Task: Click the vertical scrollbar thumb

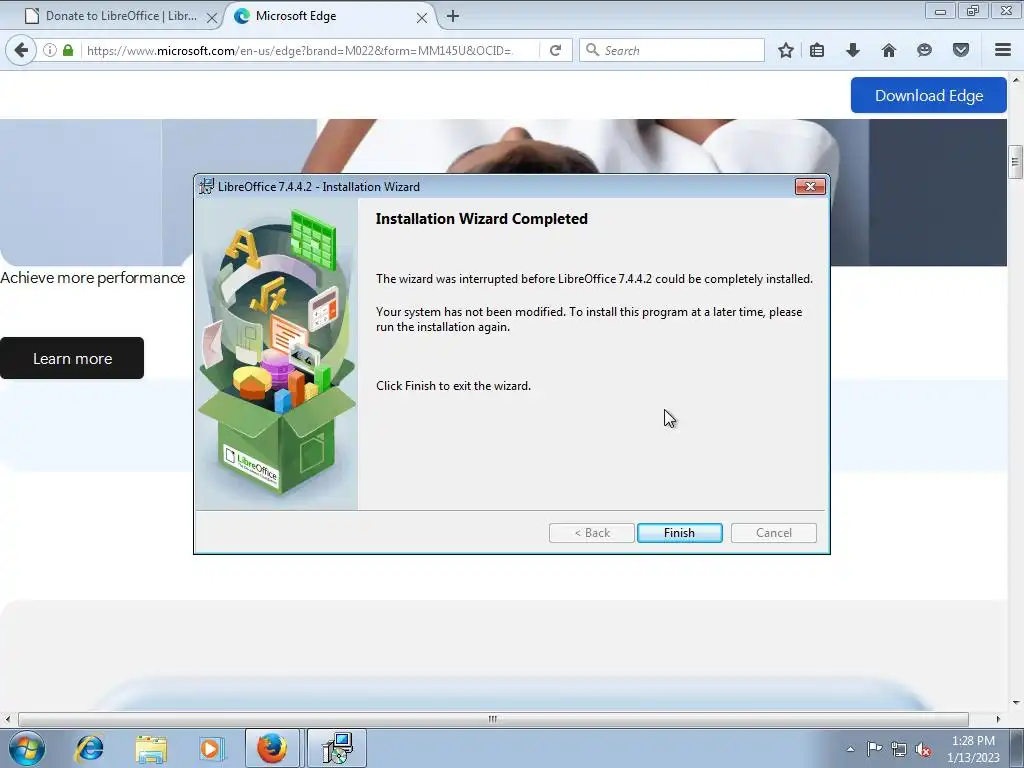Action: point(1016,162)
